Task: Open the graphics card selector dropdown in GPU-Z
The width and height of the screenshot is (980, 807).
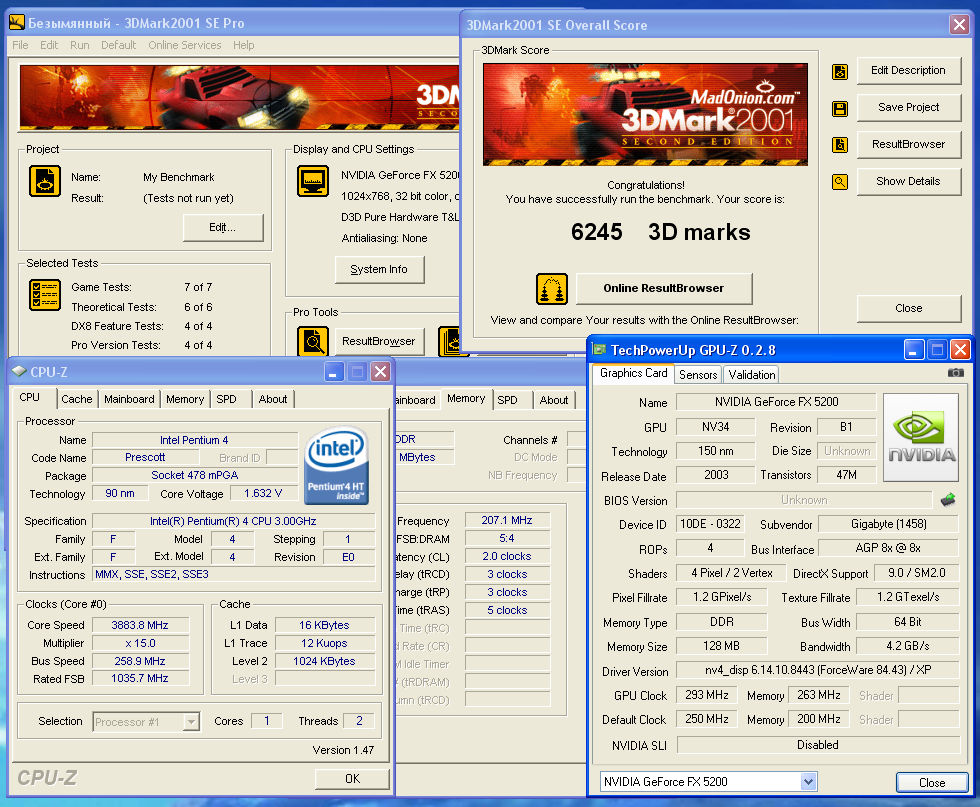Action: 808,781
